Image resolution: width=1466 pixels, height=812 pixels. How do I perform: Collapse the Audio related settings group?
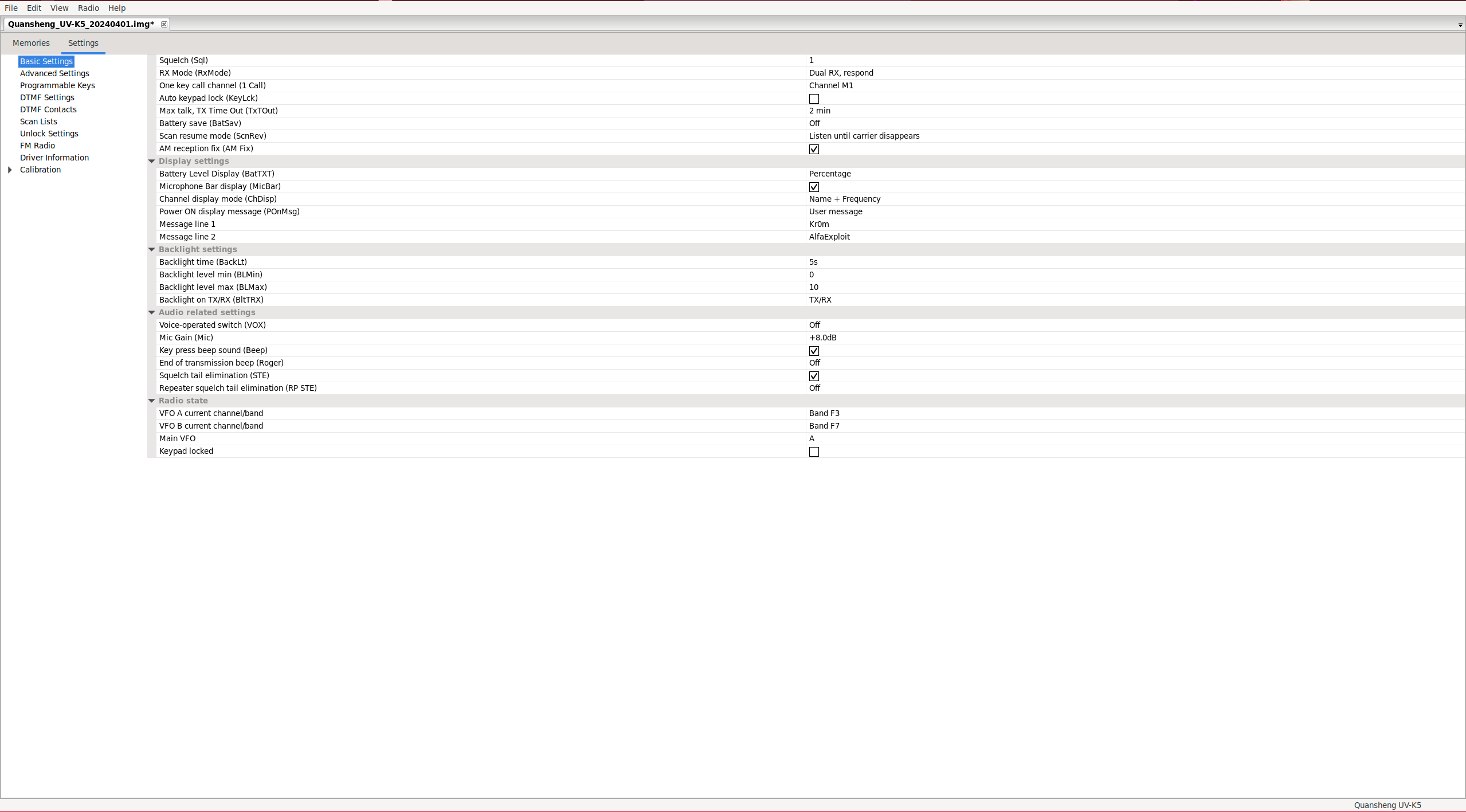pos(152,312)
